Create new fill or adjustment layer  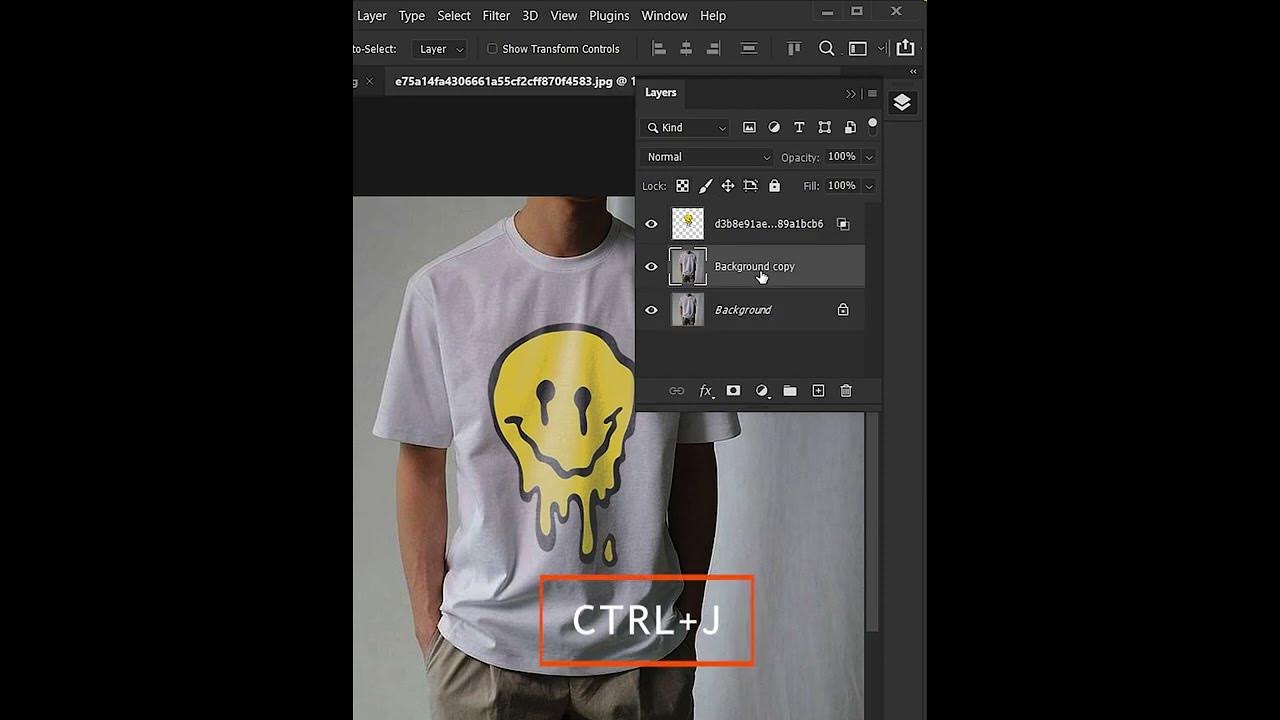(x=762, y=391)
